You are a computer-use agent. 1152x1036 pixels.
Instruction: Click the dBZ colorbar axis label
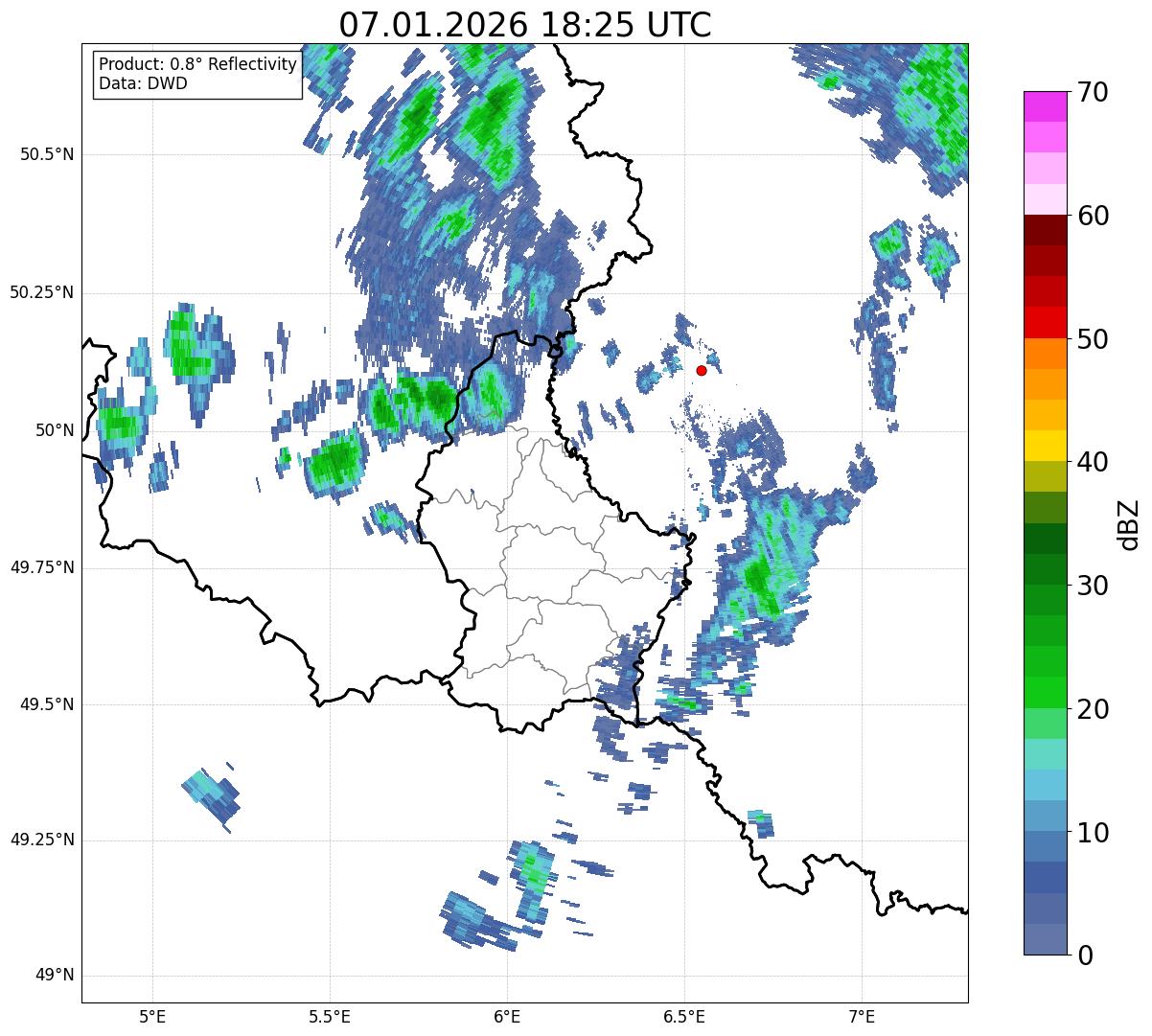pos(1130,523)
